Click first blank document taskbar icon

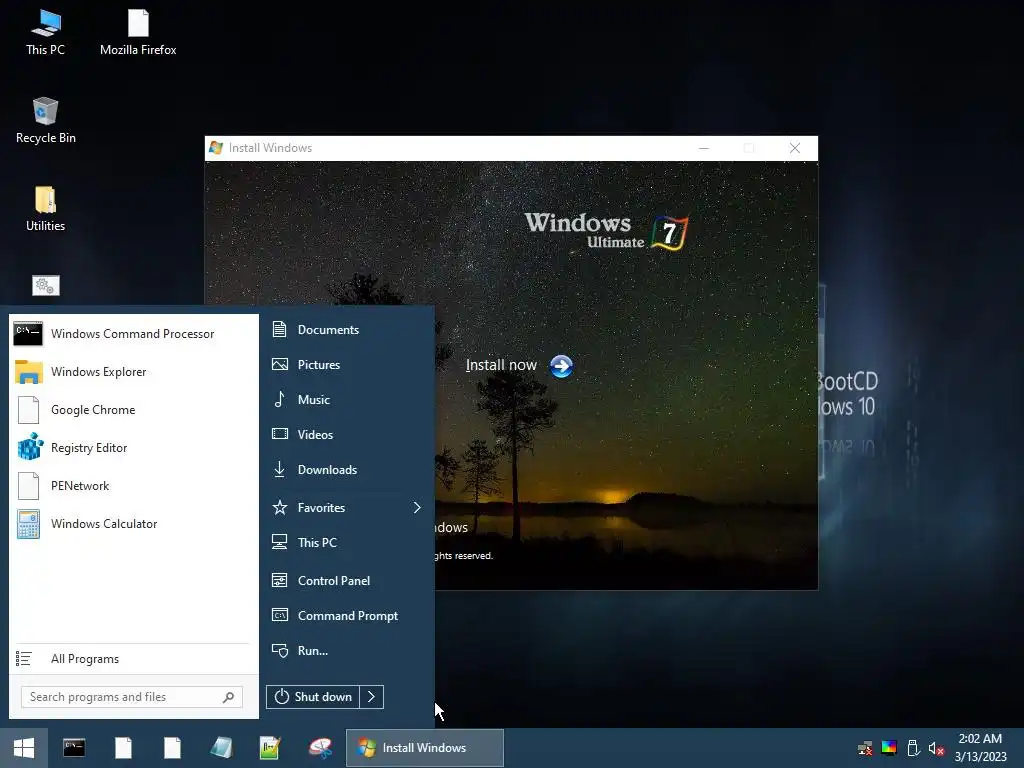(x=123, y=748)
